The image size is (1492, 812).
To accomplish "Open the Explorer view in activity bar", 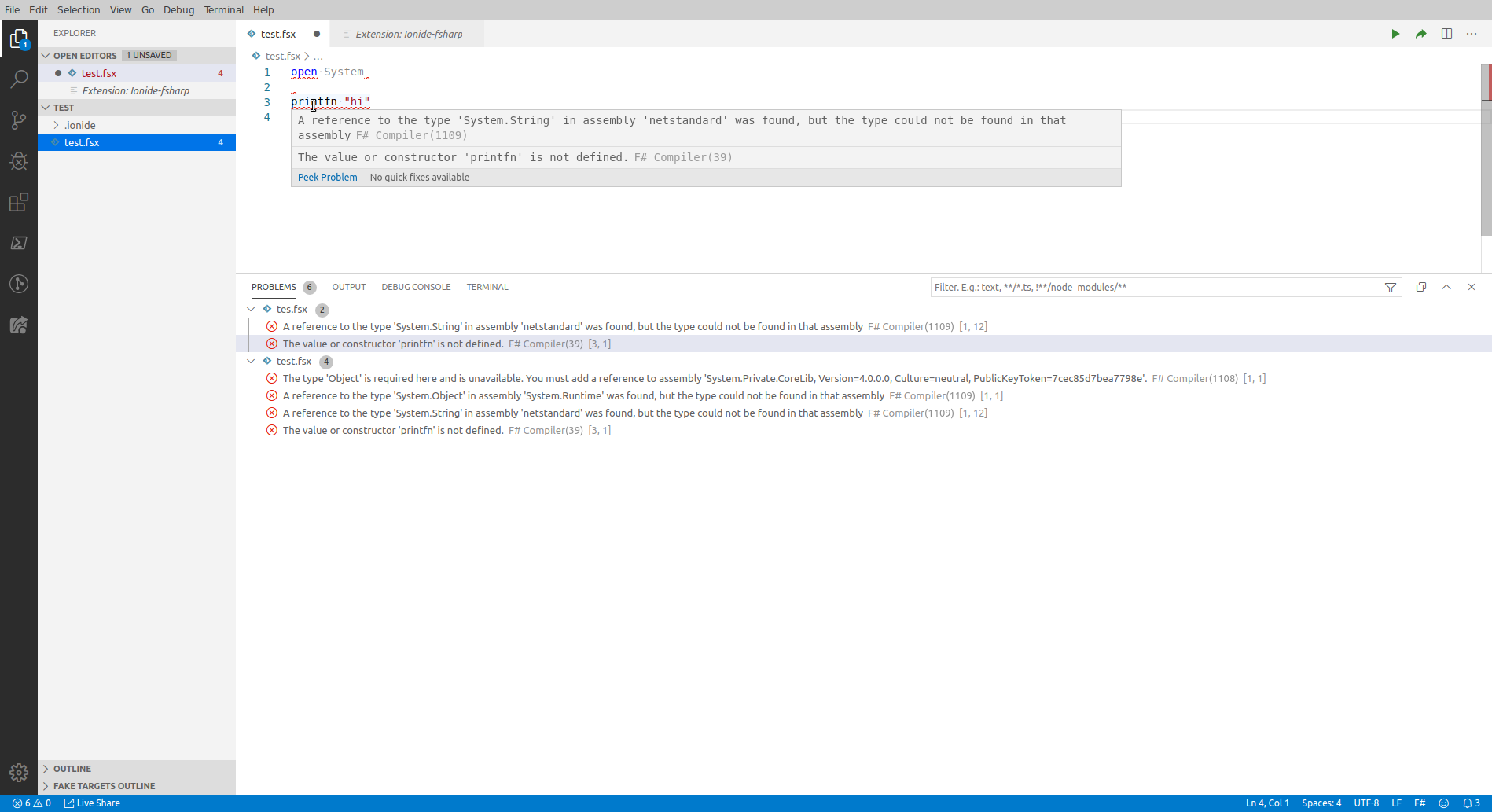I will point(19,39).
